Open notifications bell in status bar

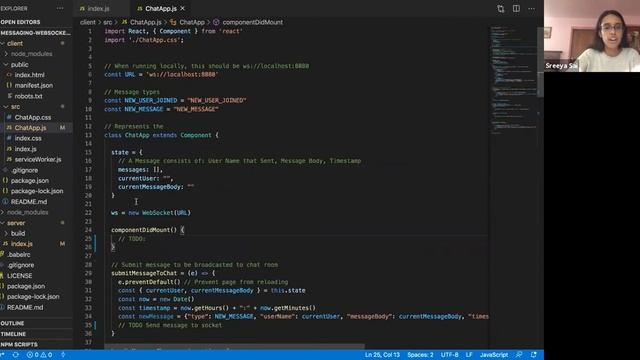tap(533, 355)
